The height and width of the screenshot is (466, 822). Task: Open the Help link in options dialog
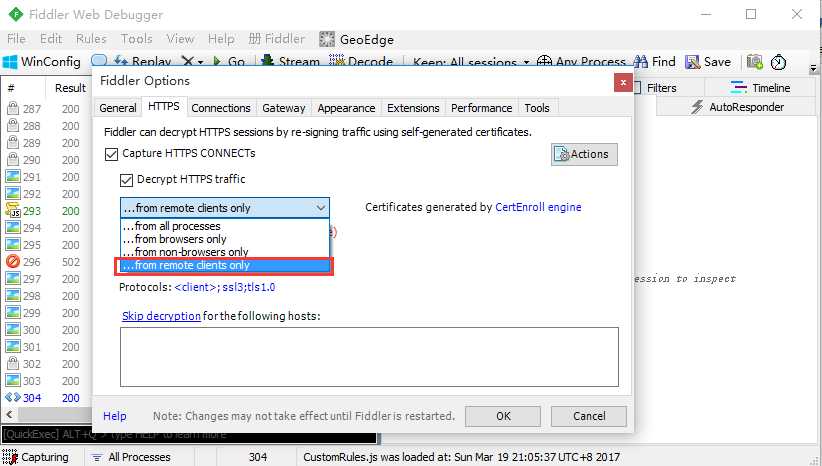coord(114,416)
